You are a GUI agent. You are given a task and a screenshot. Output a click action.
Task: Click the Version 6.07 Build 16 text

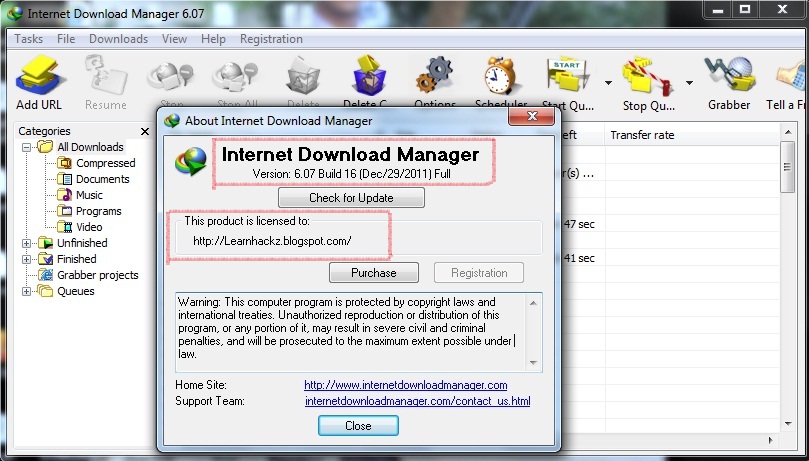click(x=351, y=174)
